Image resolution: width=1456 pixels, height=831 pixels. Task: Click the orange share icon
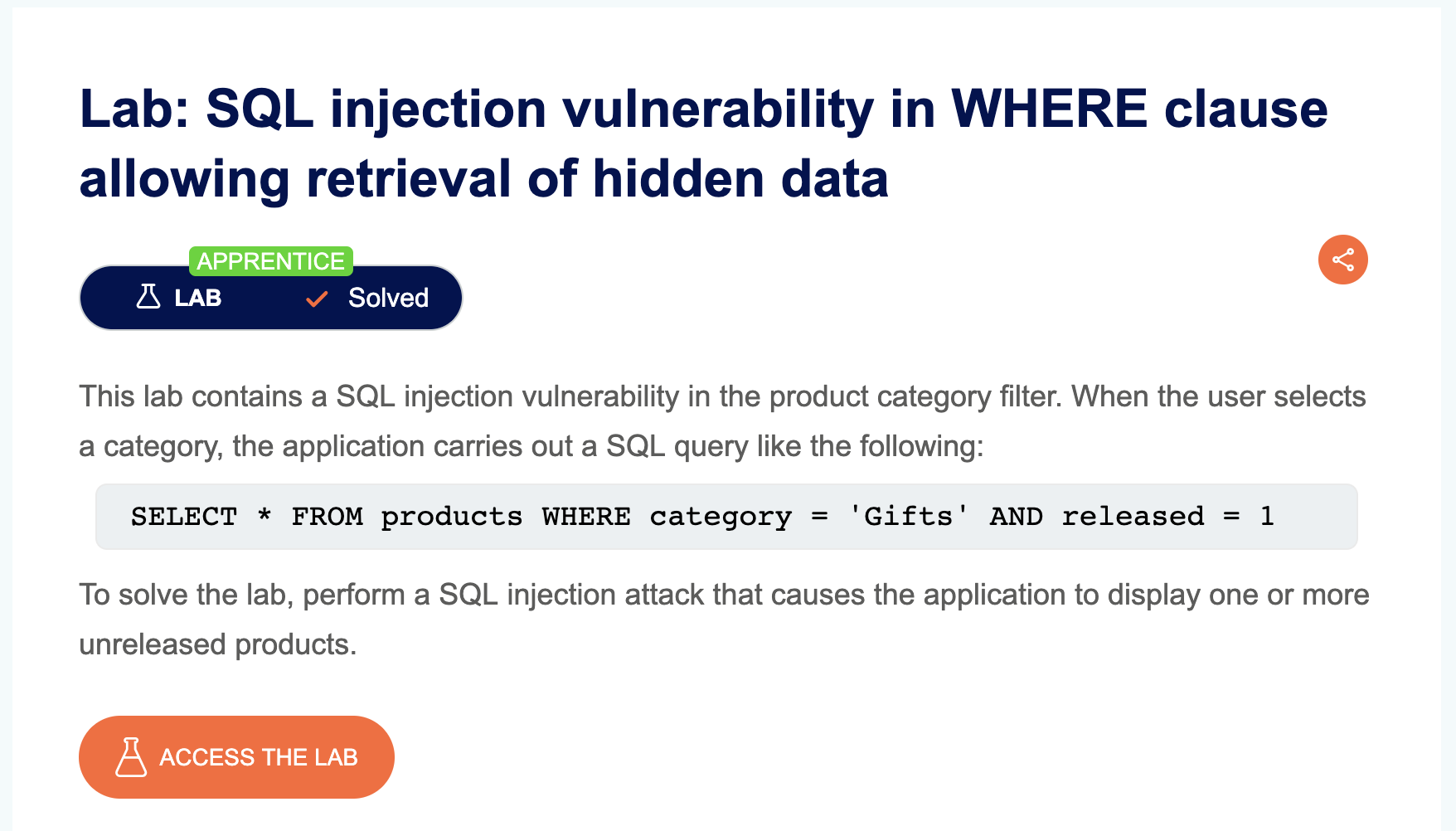point(1342,260)
